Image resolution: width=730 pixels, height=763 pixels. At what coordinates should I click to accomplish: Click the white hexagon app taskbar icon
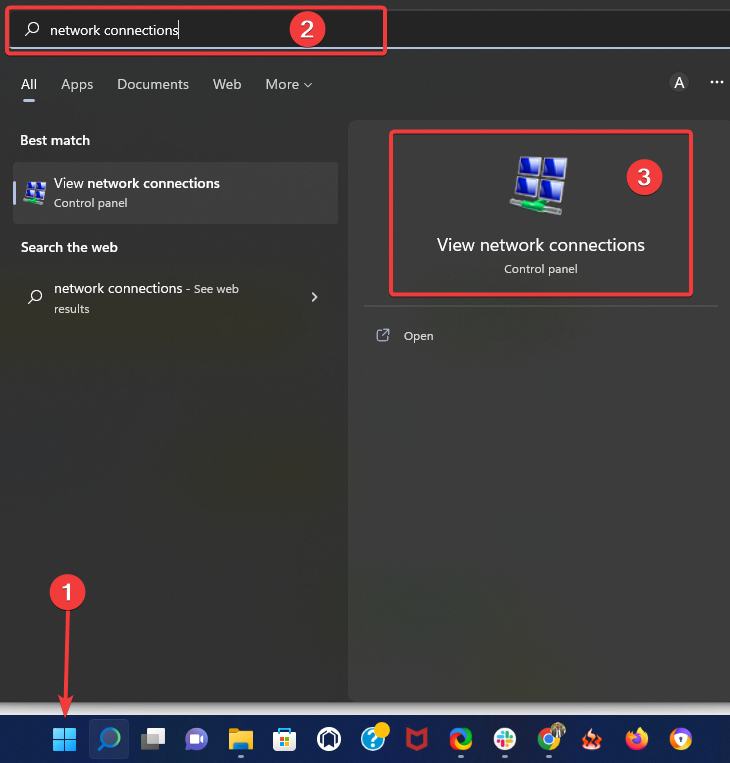[x=328, y=740]
